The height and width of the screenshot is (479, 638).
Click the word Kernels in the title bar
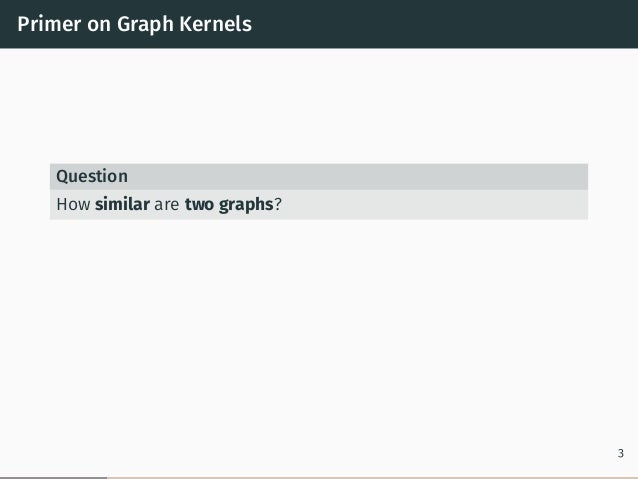tap(215, 24)
